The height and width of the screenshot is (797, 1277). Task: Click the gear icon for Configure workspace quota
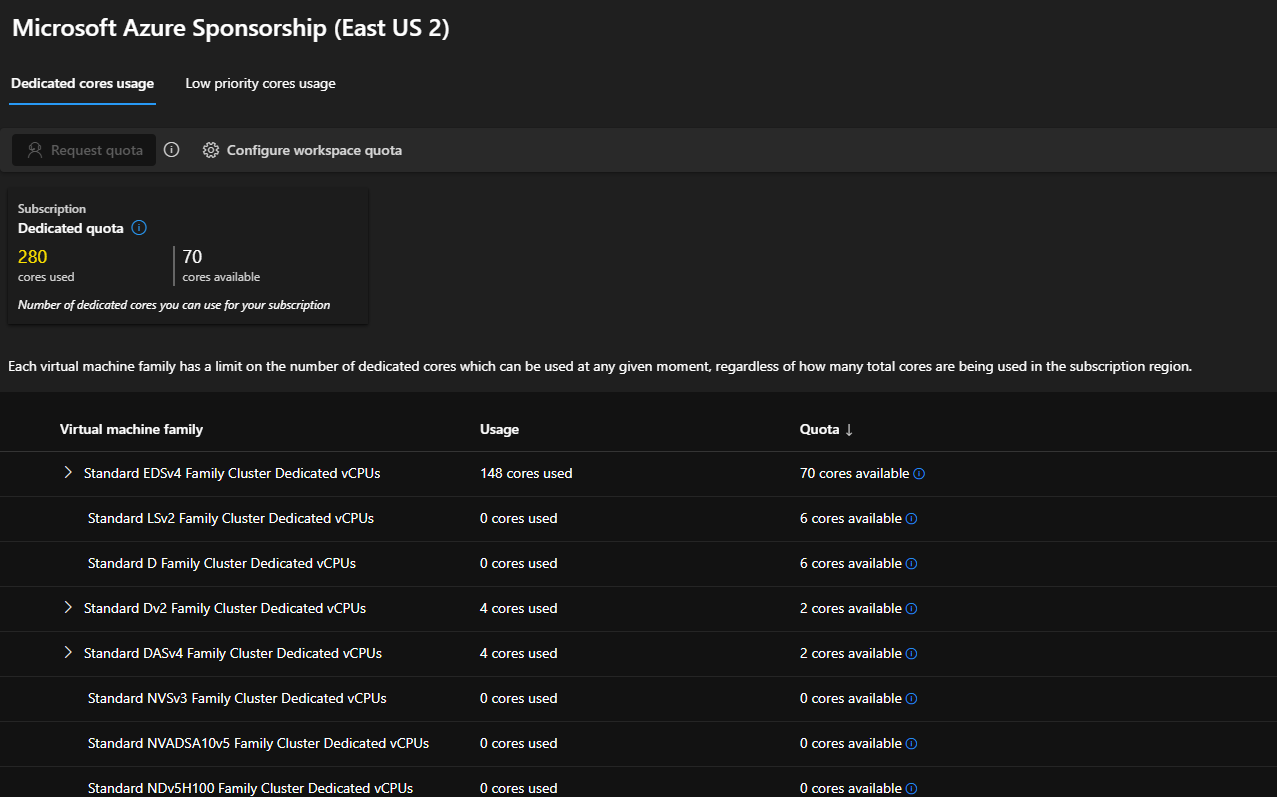[210, 150]
